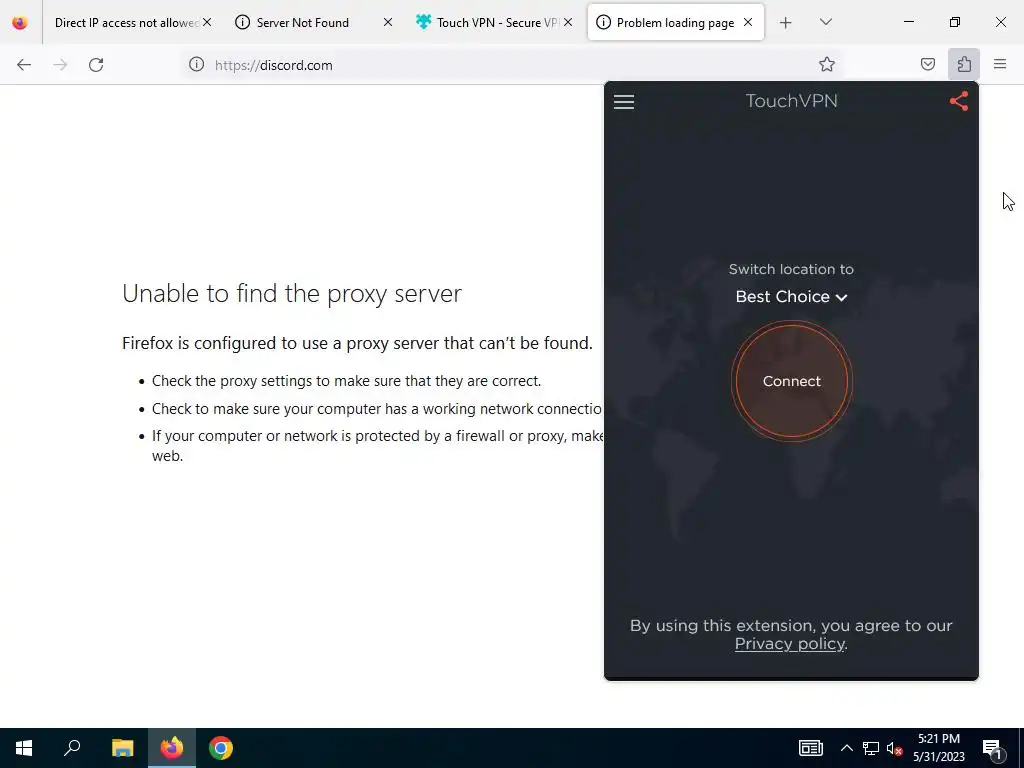Show hidden system tray icons

tap(846, 748)
